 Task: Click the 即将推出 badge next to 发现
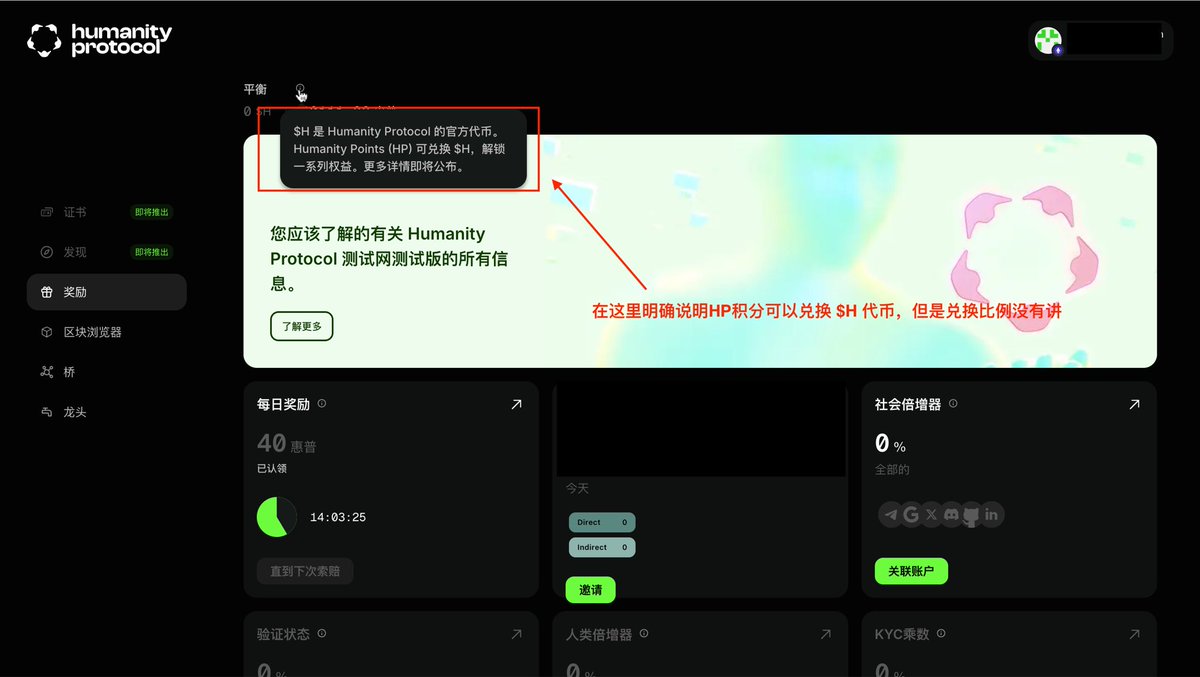pyautogui.click(x=151, y=252)
